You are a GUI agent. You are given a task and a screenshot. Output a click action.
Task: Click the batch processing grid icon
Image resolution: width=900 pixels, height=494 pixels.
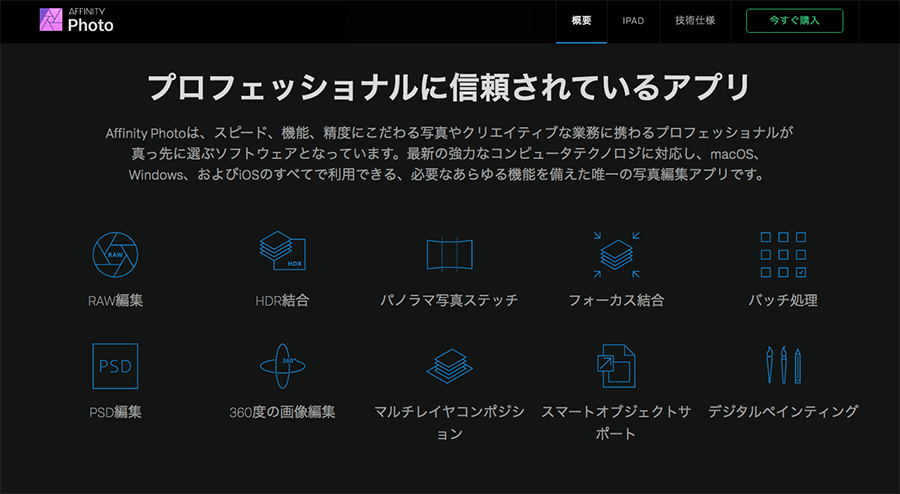point(783,255)
